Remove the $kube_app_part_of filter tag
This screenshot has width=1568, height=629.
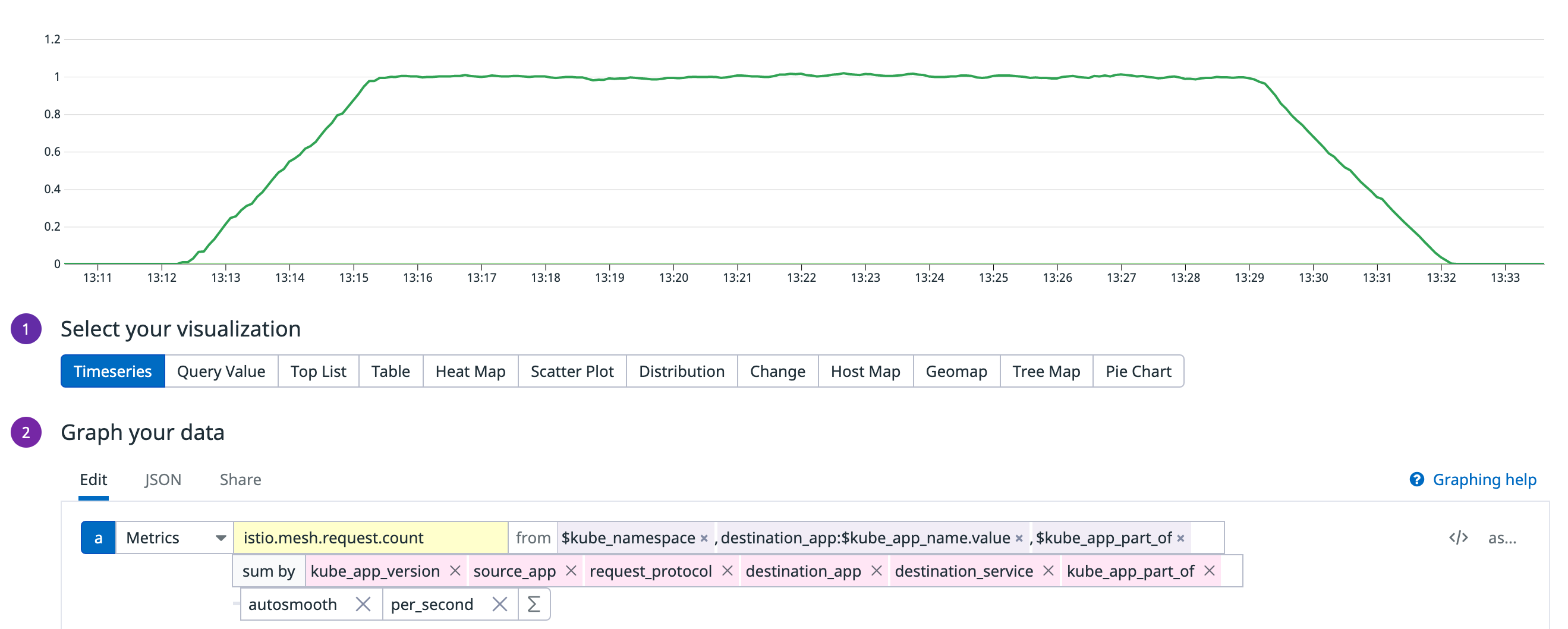(1180, 538)
